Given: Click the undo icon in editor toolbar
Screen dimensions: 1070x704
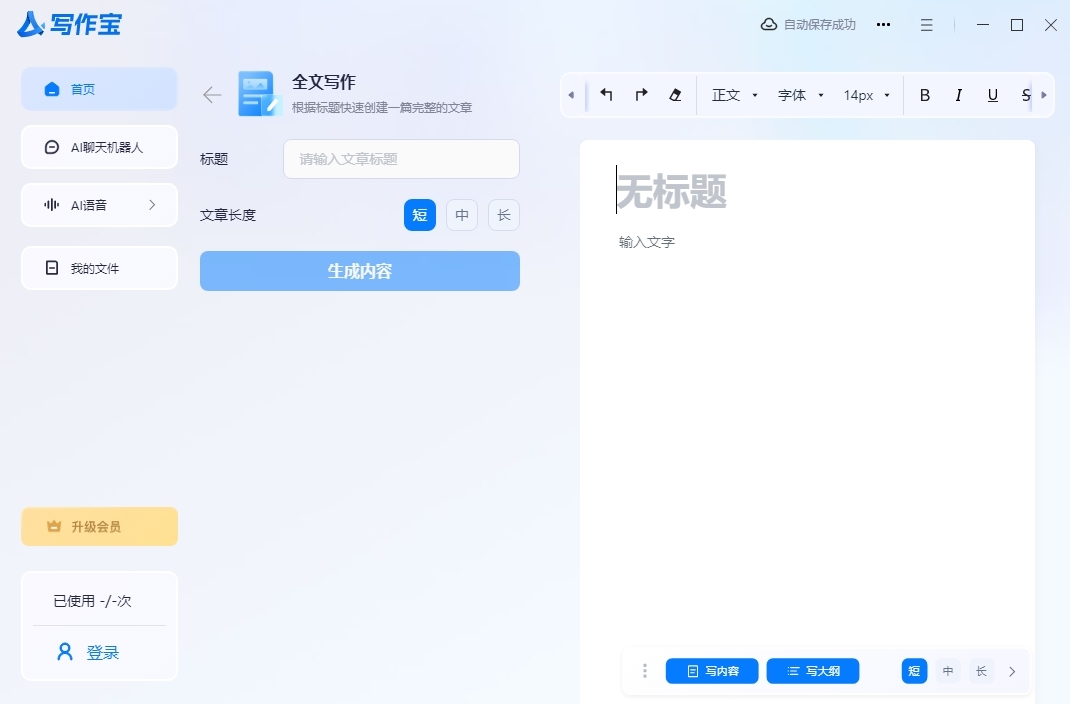Looking at the screenshot, I should [x=606, y=94].
